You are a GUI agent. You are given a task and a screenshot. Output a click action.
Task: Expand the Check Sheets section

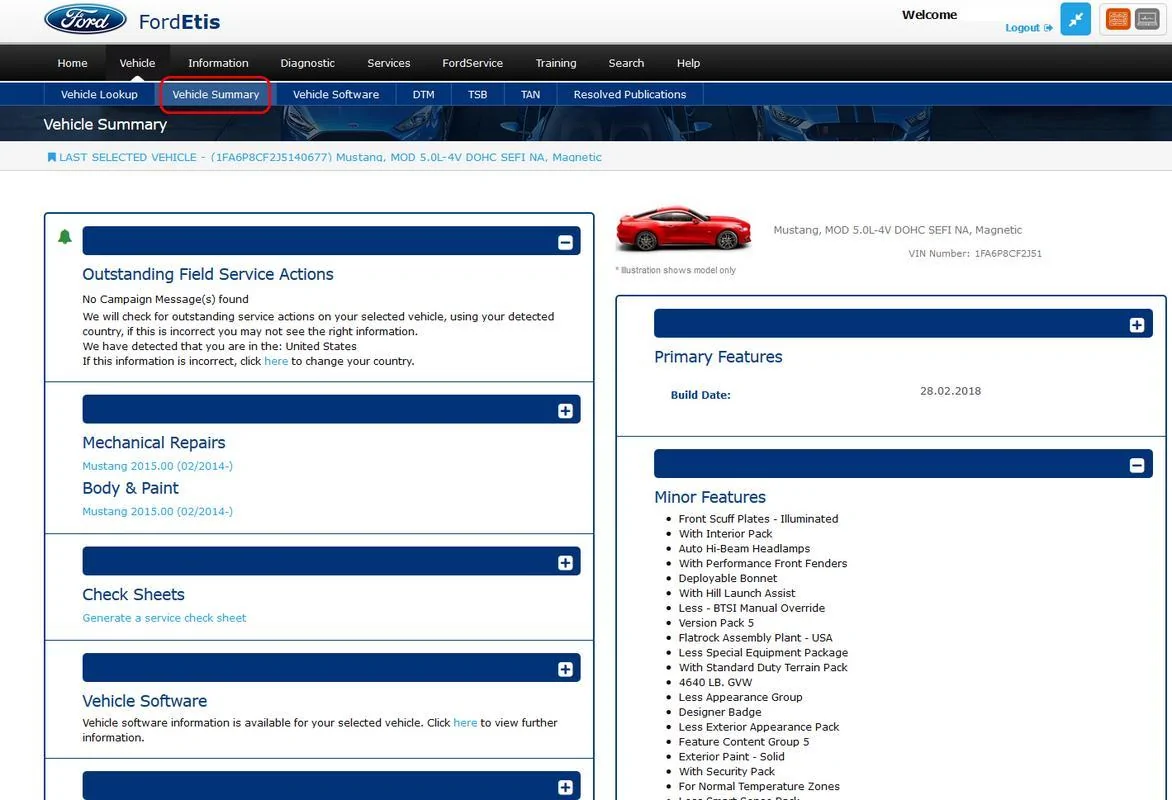(565, 562)
